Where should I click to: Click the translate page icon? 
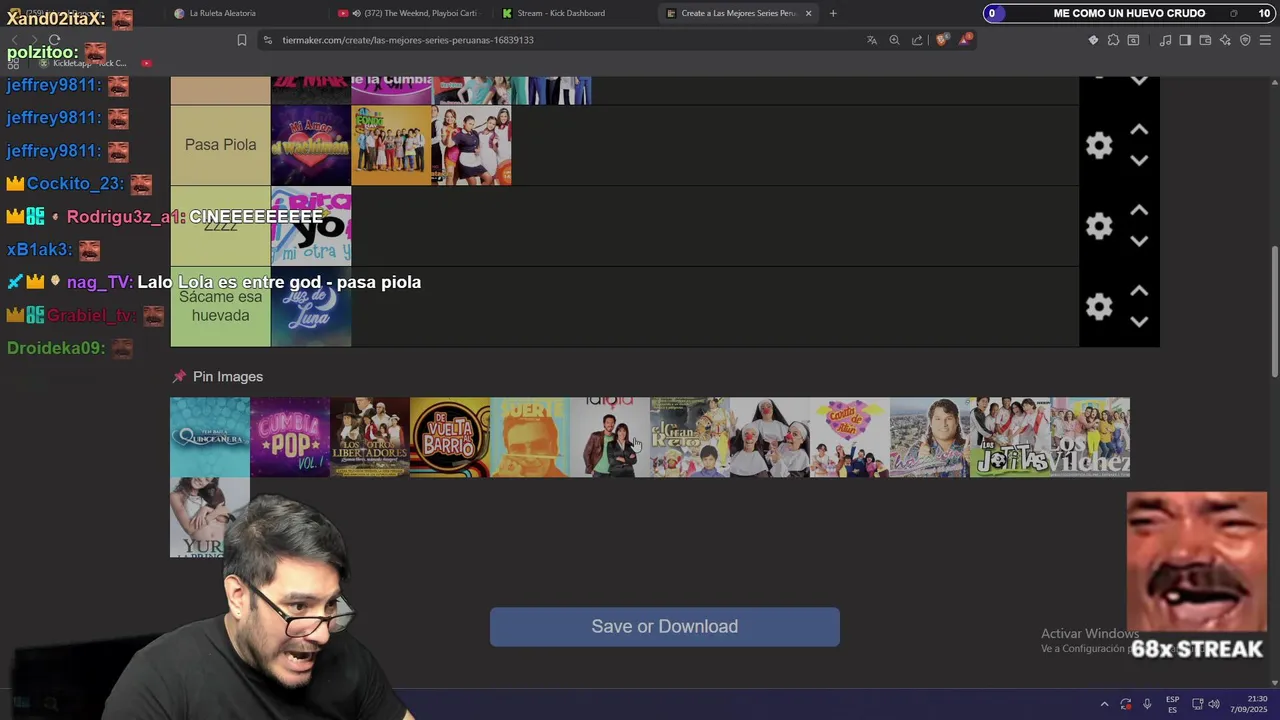872,40
